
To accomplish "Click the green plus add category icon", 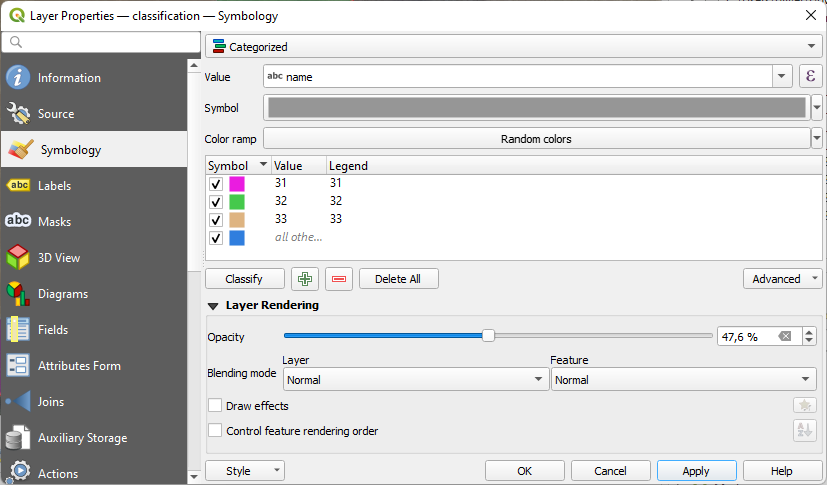I will click(304, 279).
